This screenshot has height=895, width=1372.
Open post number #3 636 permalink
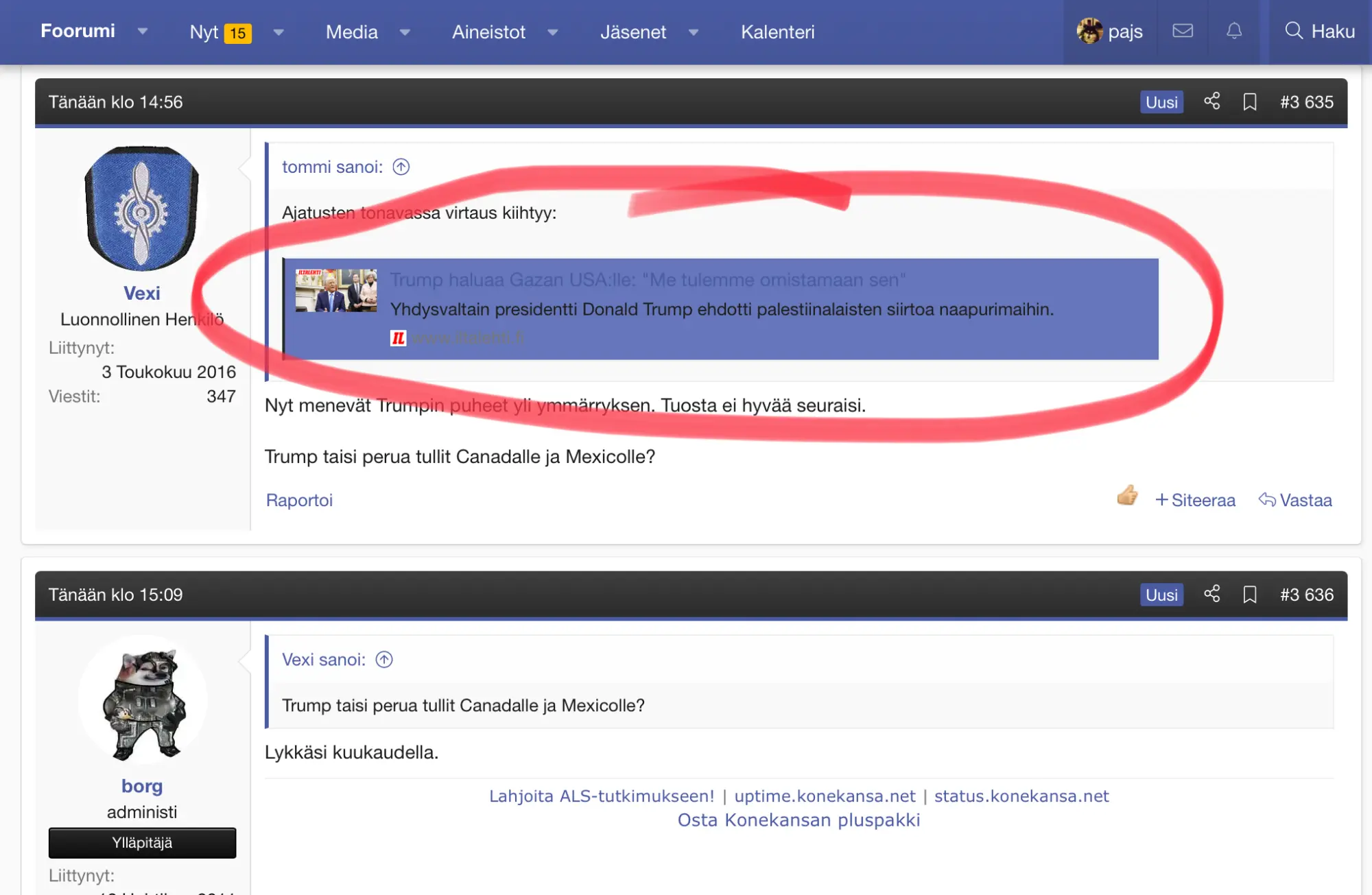click(1307, 595)
